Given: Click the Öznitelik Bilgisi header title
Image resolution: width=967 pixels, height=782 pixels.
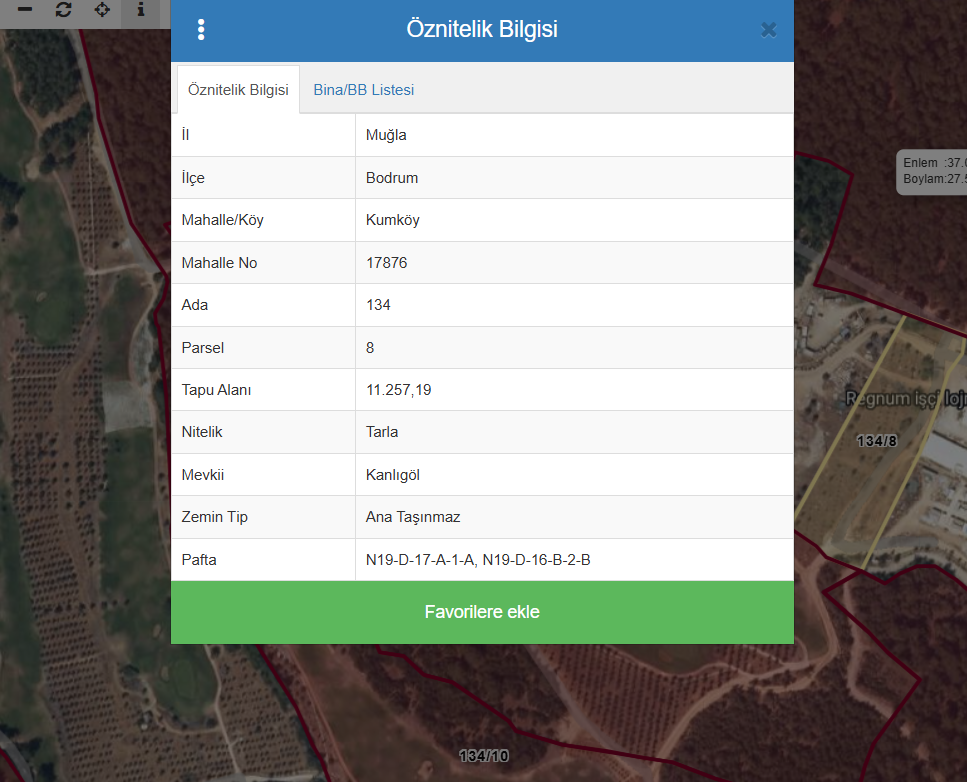Looking at the screenshot, I should 482,29.
